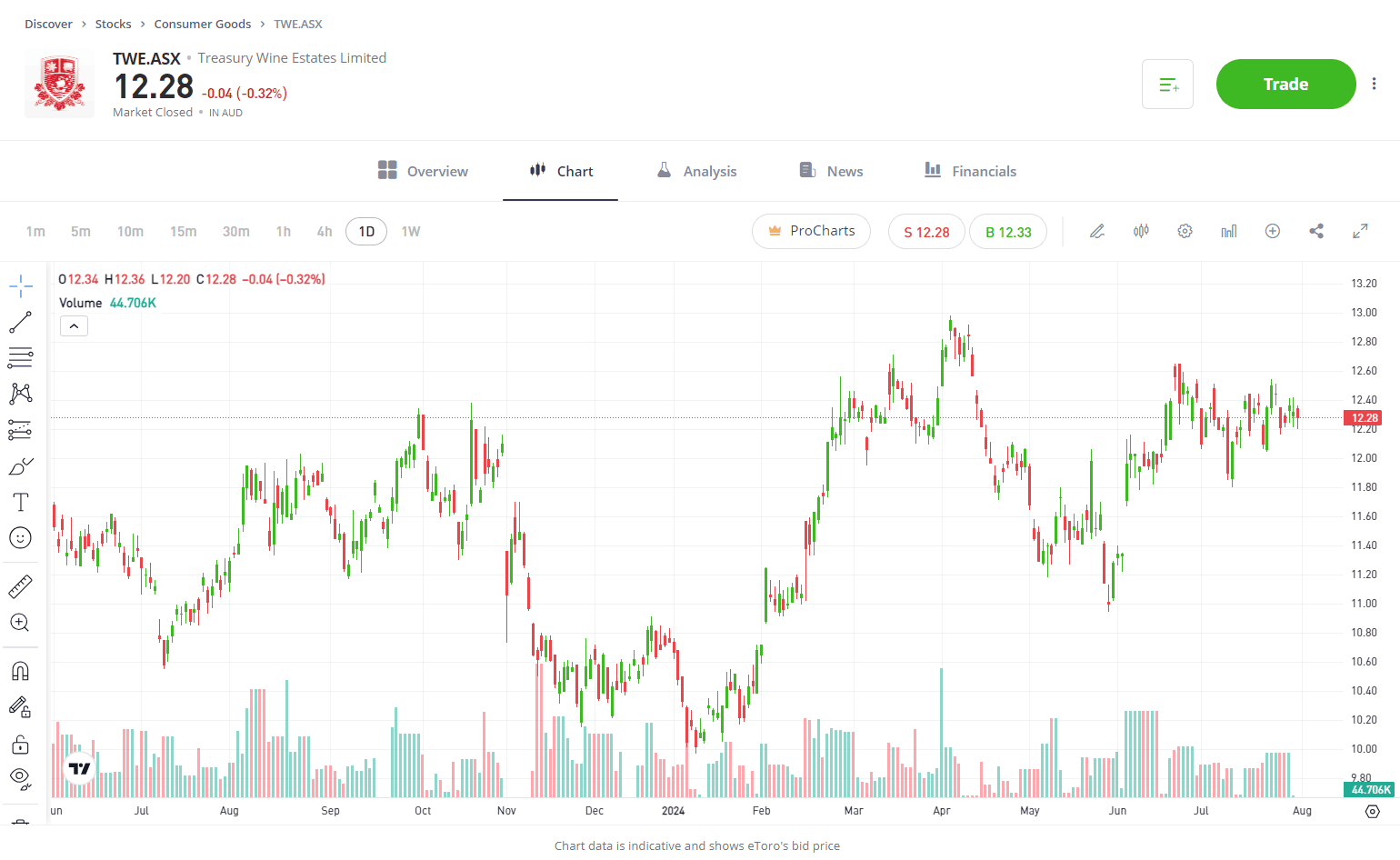Open the indicators bar chart icon
Image resolution: width=1400 pixels, height=860 pixels.
(1229, 231)
